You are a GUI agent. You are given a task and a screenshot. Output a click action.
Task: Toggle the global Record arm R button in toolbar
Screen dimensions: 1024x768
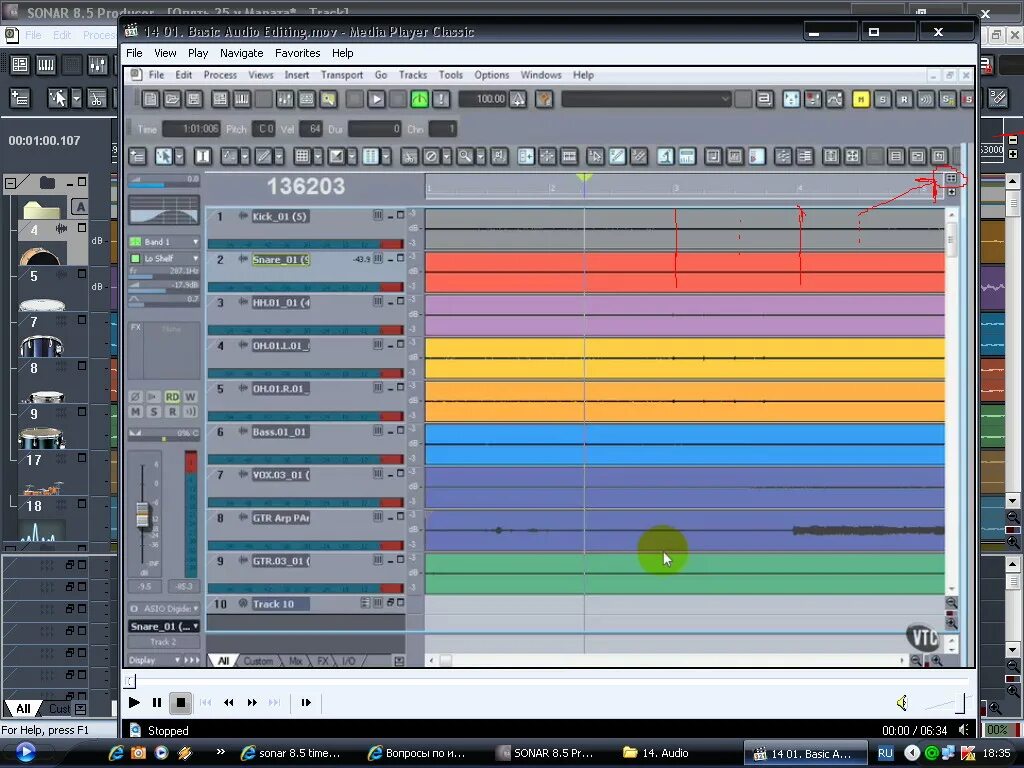click(x=904, y=99)
